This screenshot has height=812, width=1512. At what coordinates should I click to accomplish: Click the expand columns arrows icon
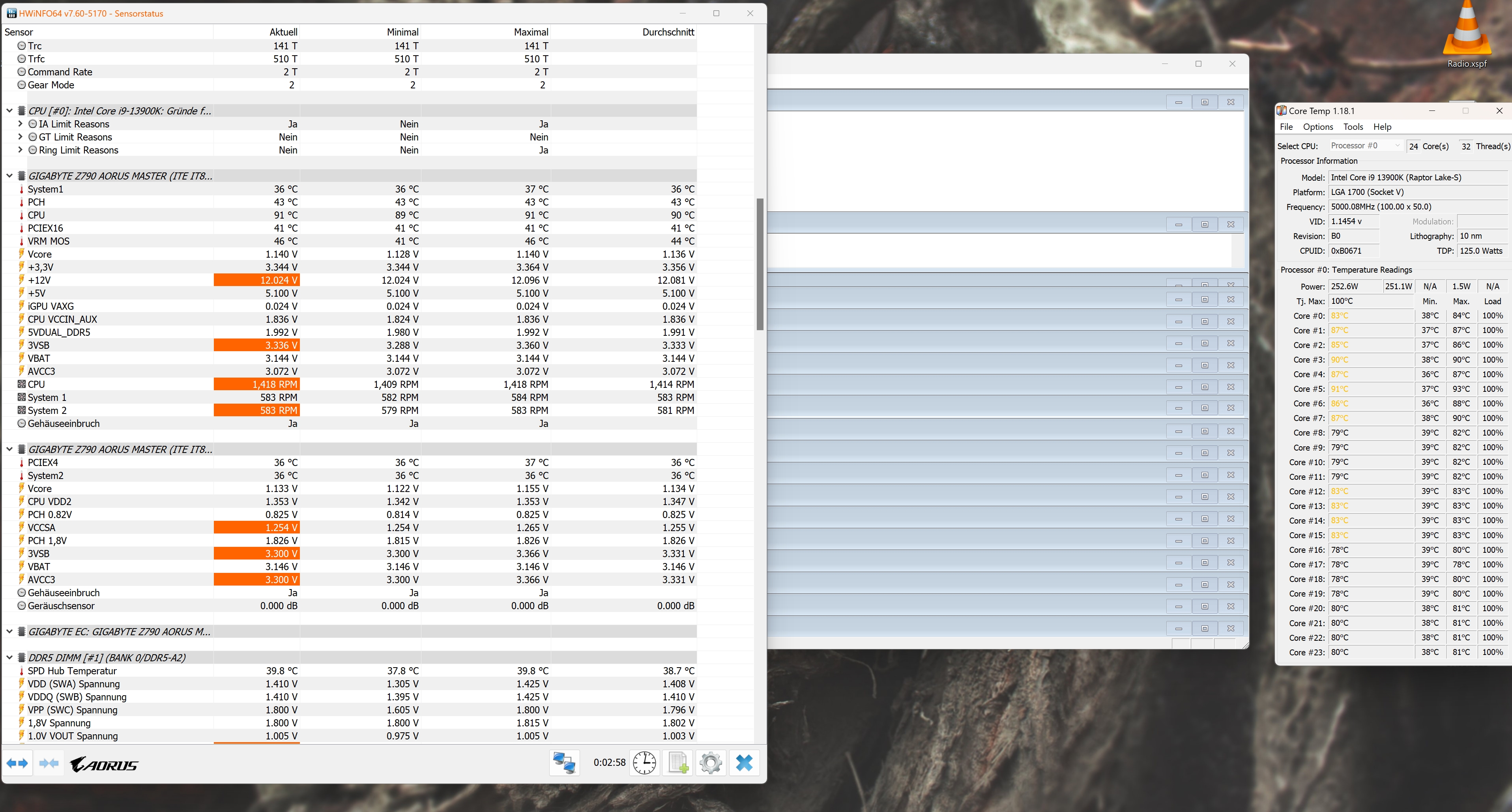[x=17, y=763]
